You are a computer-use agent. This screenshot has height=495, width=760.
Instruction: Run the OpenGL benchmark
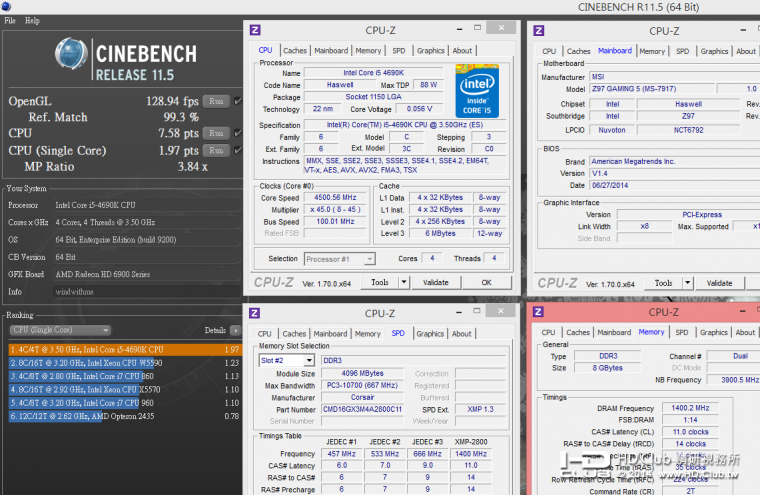(216, 101)
